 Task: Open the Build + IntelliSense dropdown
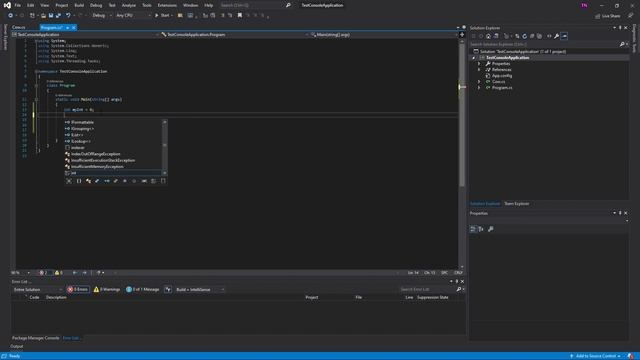(x=200, y=289)
